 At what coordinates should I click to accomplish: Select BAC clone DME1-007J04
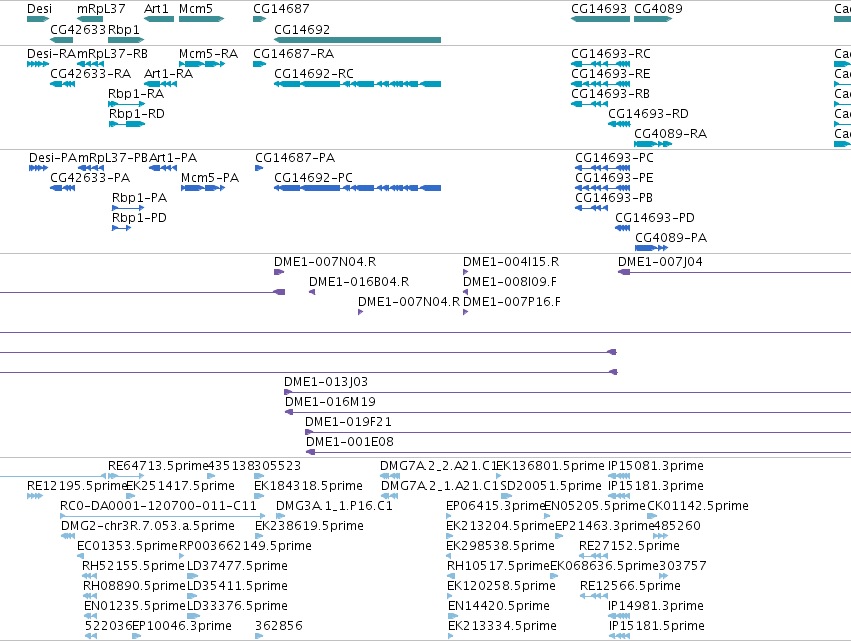pos(734,272)
